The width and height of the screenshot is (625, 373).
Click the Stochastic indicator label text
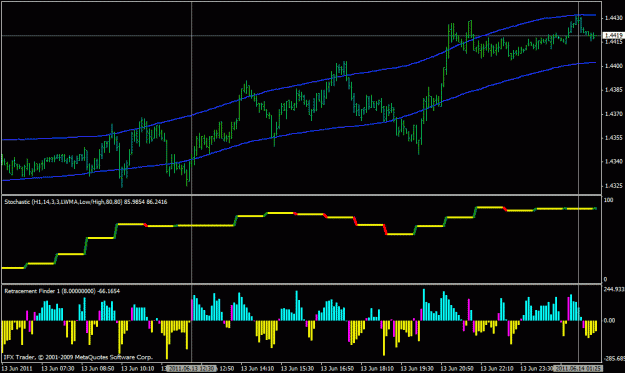click(x=86, y=202)
